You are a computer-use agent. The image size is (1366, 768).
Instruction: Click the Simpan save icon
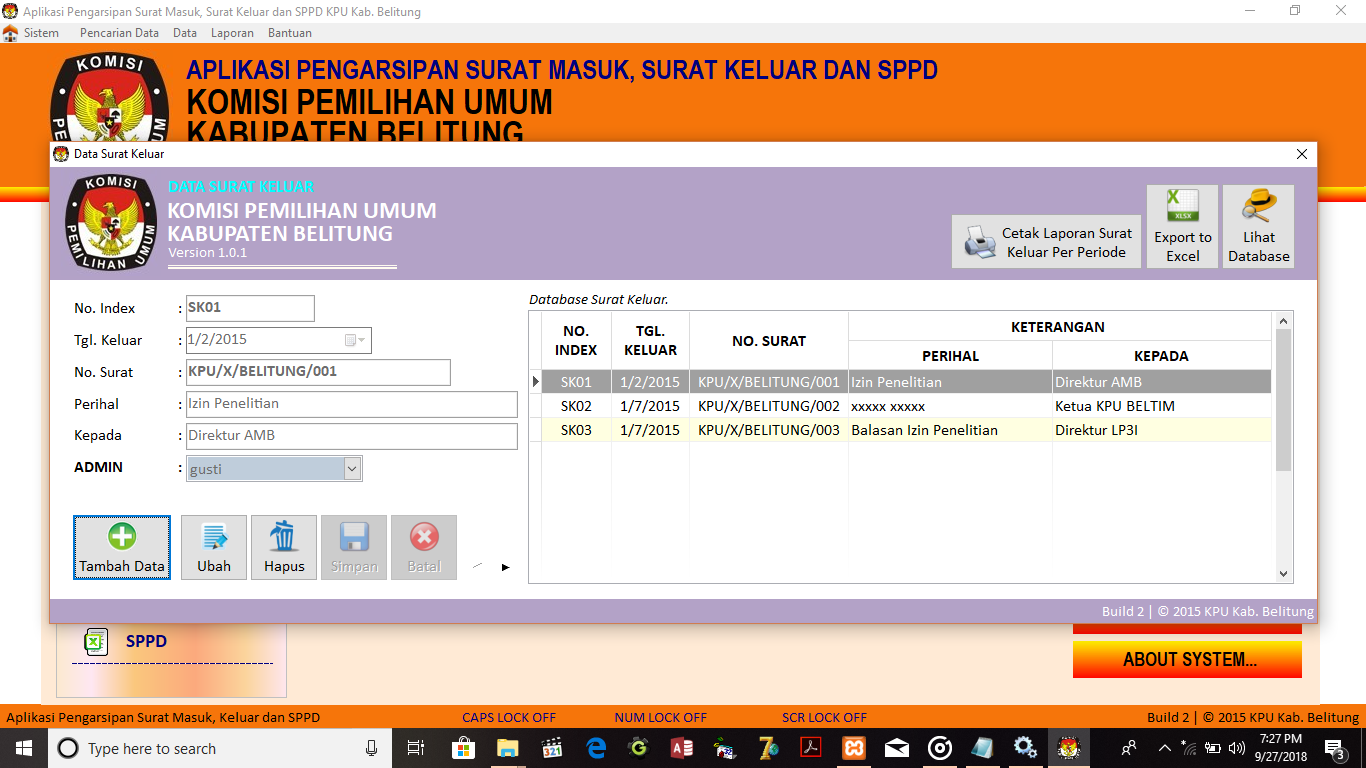tap(353, 539)
